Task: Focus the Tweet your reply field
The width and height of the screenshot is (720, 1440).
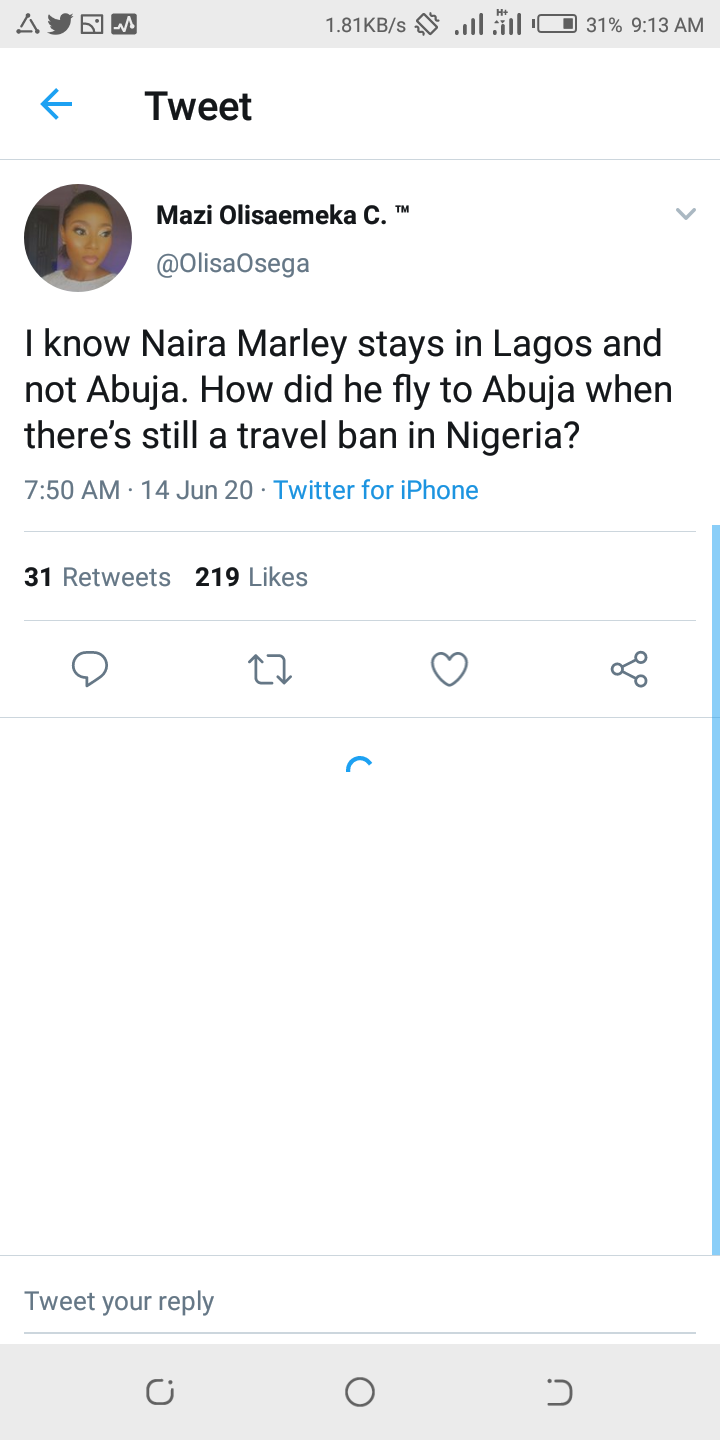Action: [x=360, y=1301]
